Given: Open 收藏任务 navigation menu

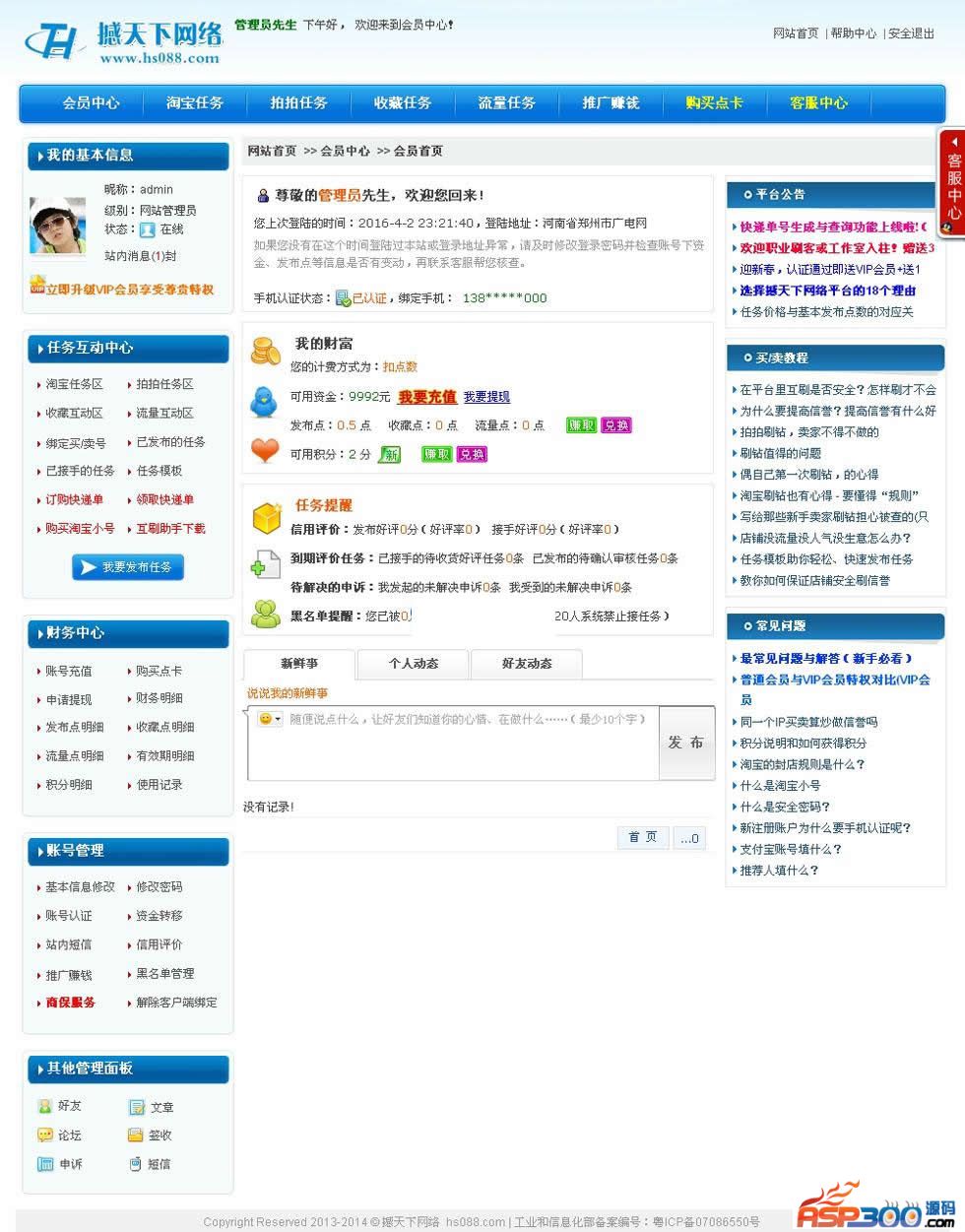Looking at the screenshot, I should (x=403, y=102).
